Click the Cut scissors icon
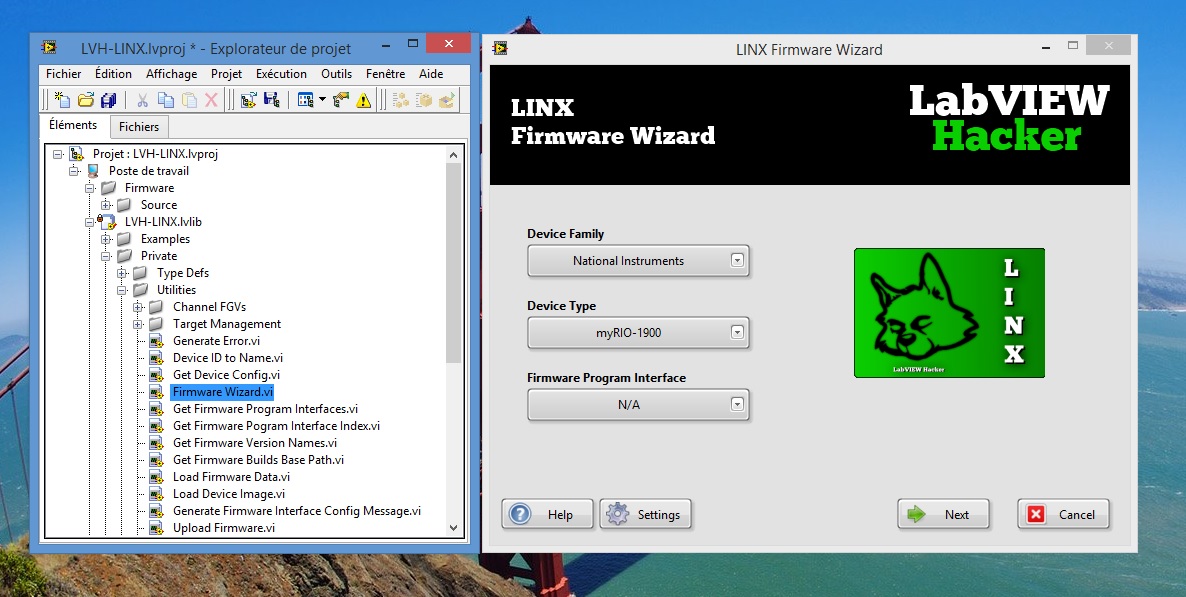 [x=142, y=99]
